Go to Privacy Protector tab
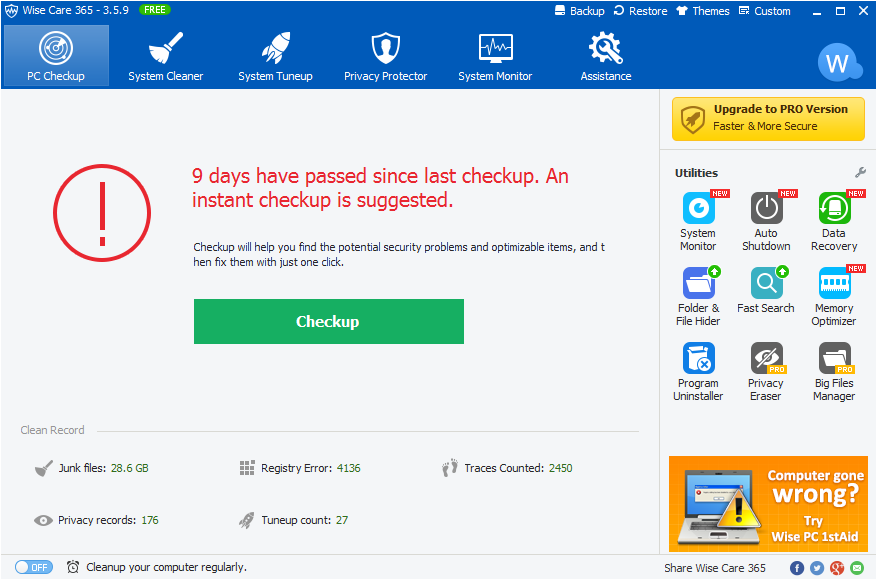 pyautogui.click(x=385, y=55)
